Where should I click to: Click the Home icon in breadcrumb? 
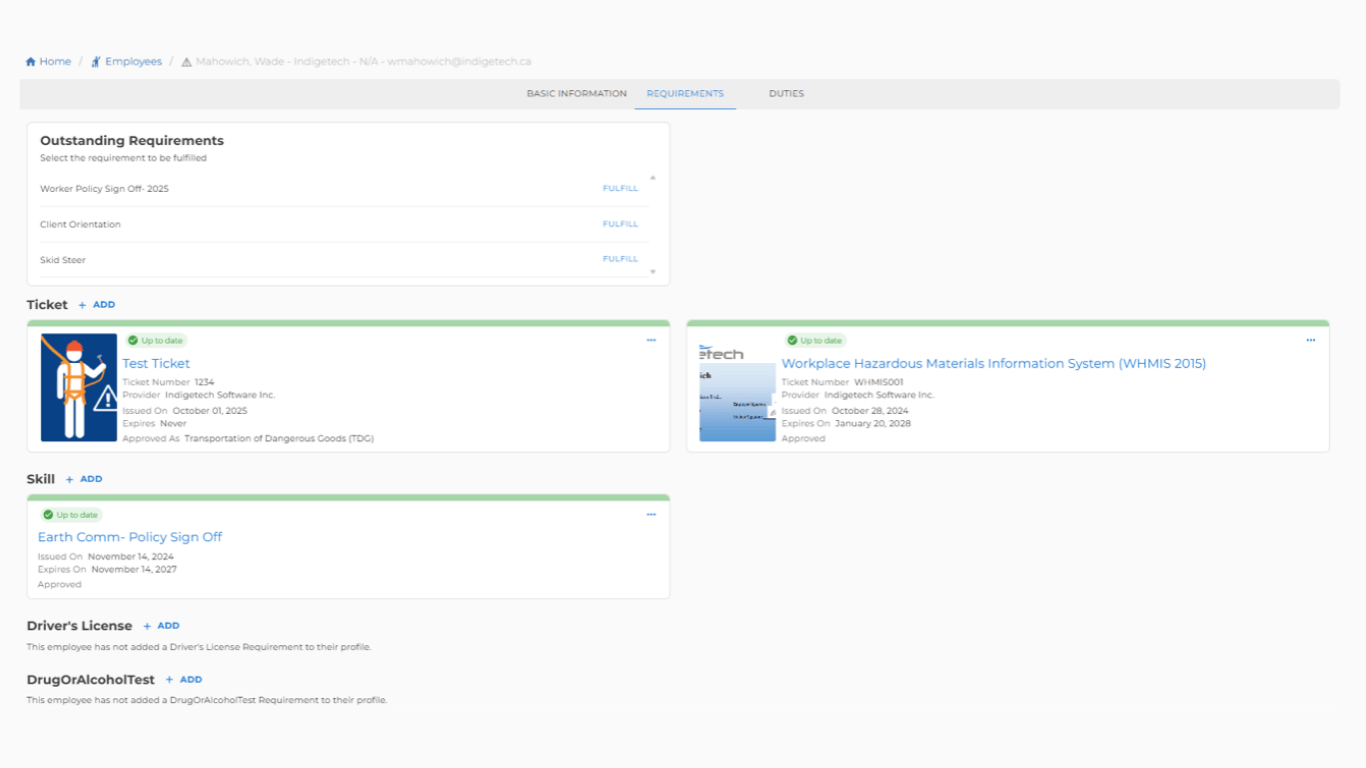[31, 62]
